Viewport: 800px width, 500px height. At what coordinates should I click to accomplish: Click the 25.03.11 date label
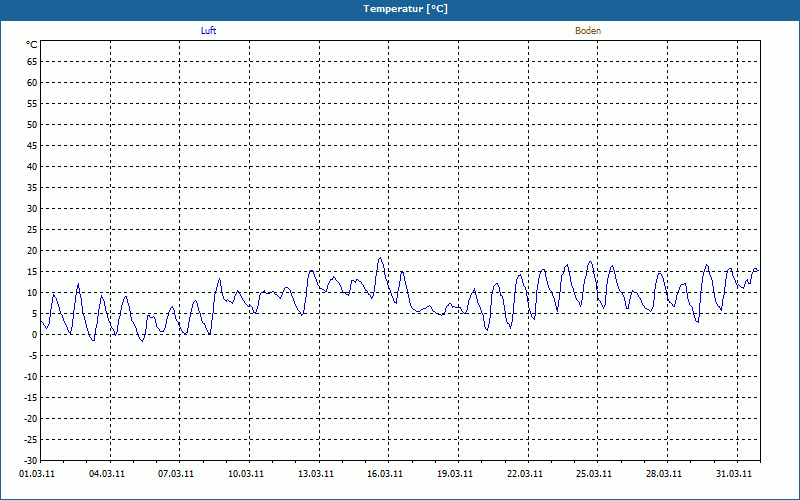click(x=594, y=473)
